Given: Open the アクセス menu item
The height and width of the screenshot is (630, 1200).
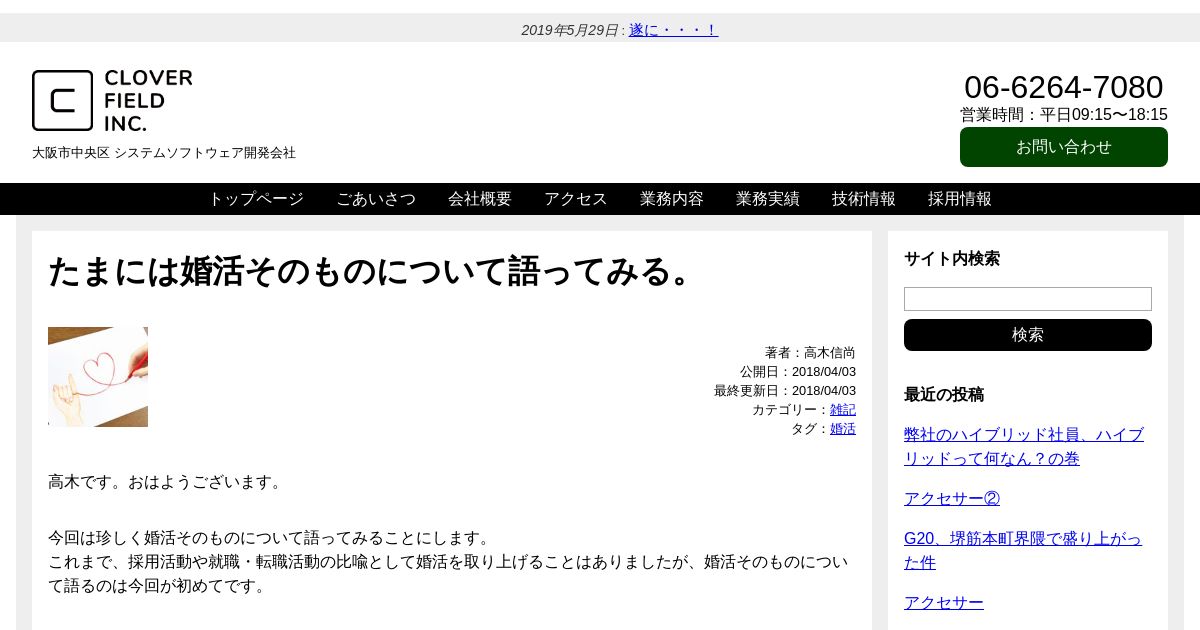Looking at the screenshot, I should (576, 199).
